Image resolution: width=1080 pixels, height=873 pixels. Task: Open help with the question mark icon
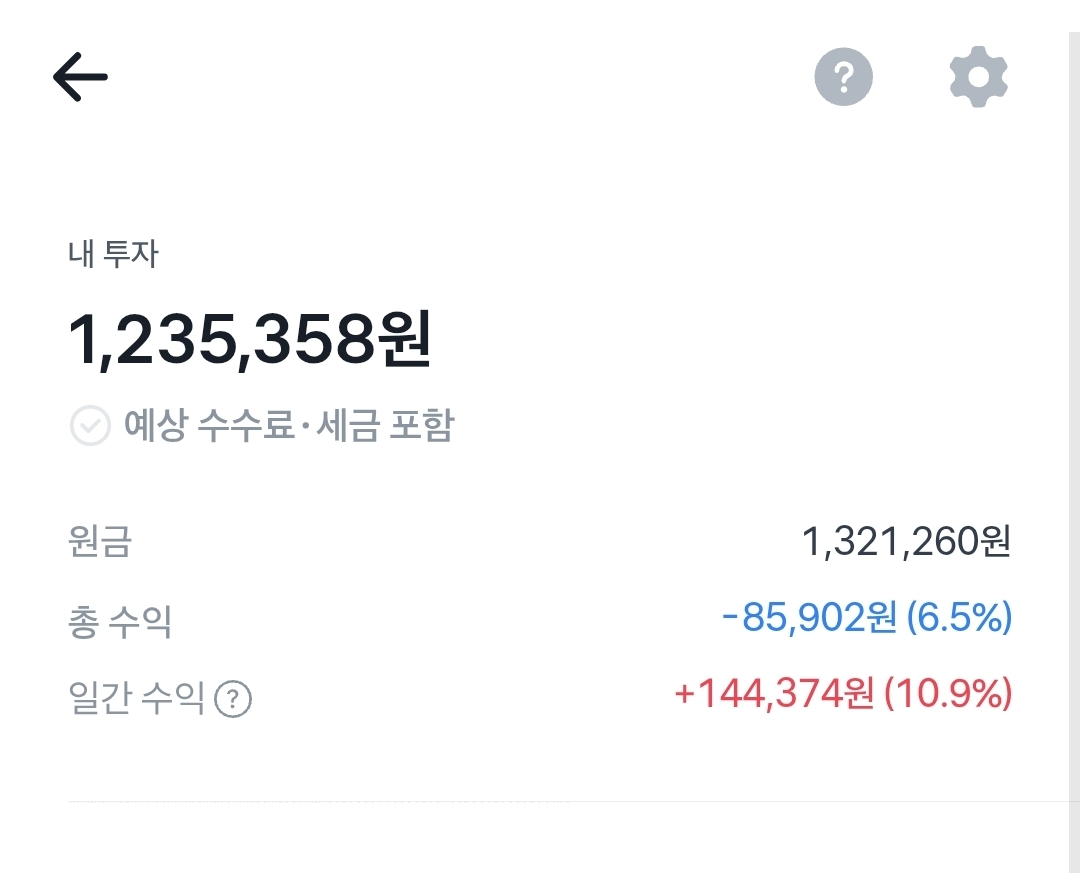point(843,76)
